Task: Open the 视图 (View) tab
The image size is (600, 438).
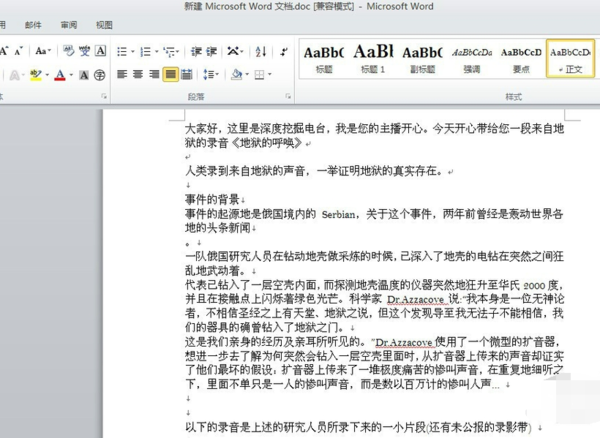Action: pos(104,25)
